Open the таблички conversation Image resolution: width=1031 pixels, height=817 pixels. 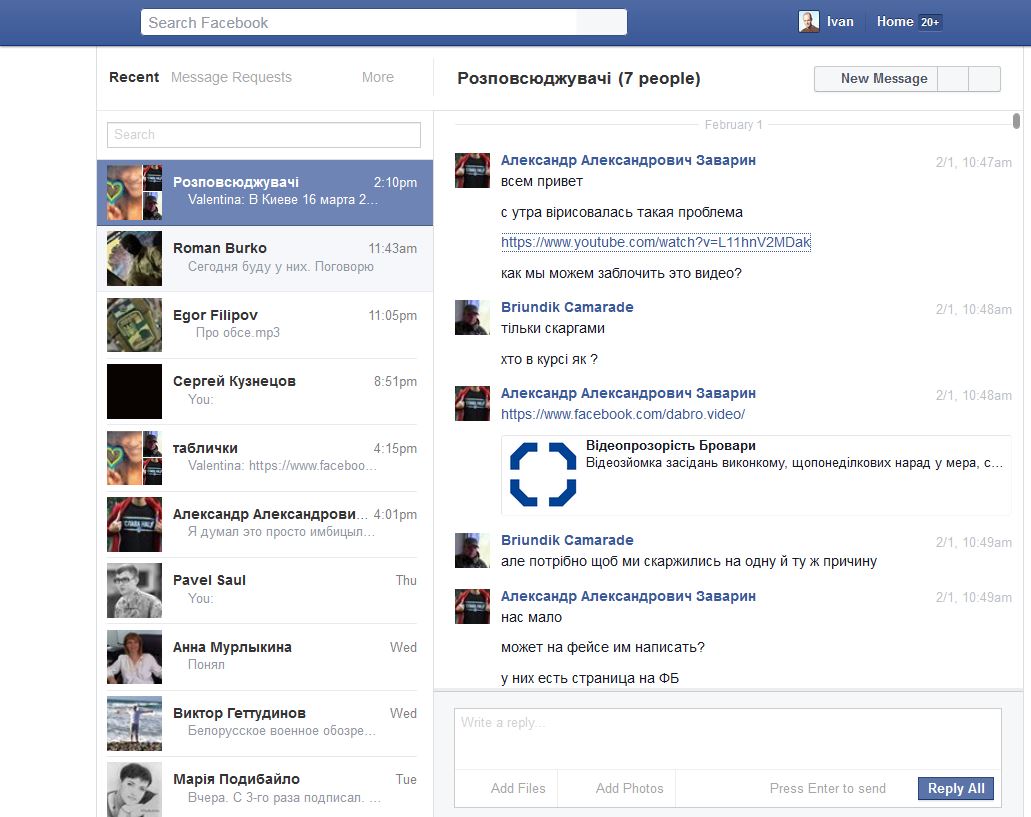coord(265,457)
